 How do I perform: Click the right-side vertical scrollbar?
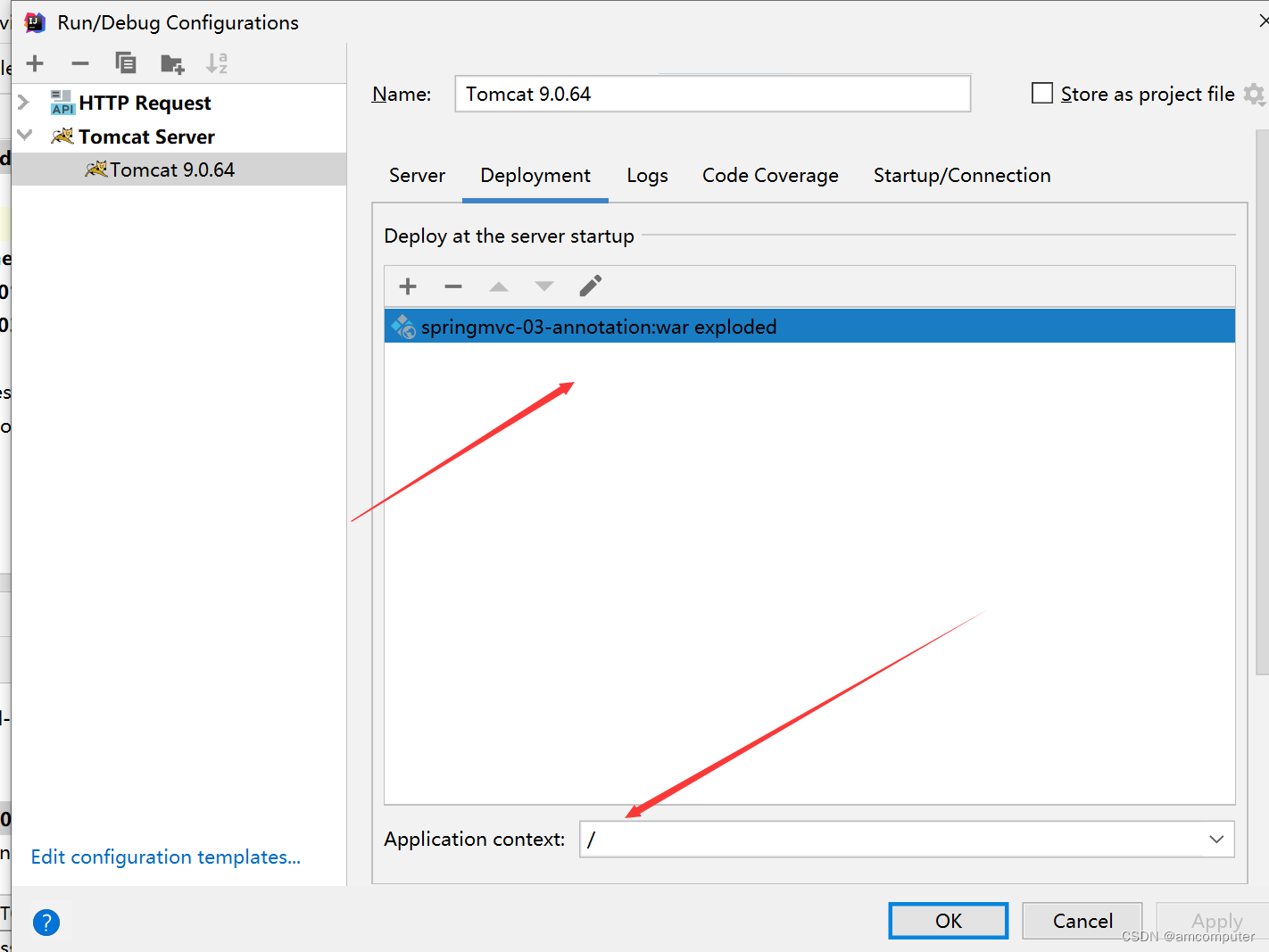coord(1262,401)
